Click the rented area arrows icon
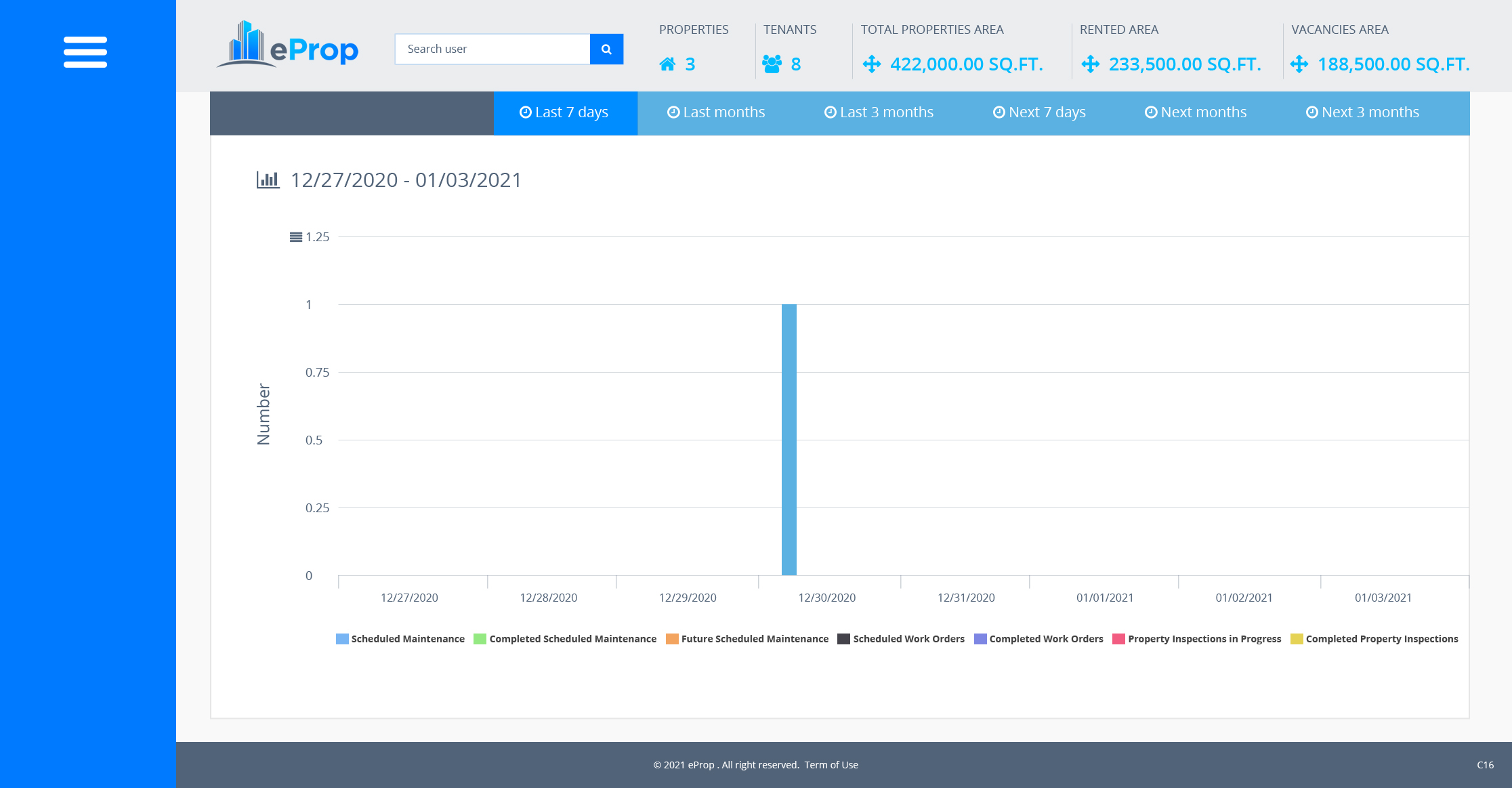 click(x=1091, y=64)
